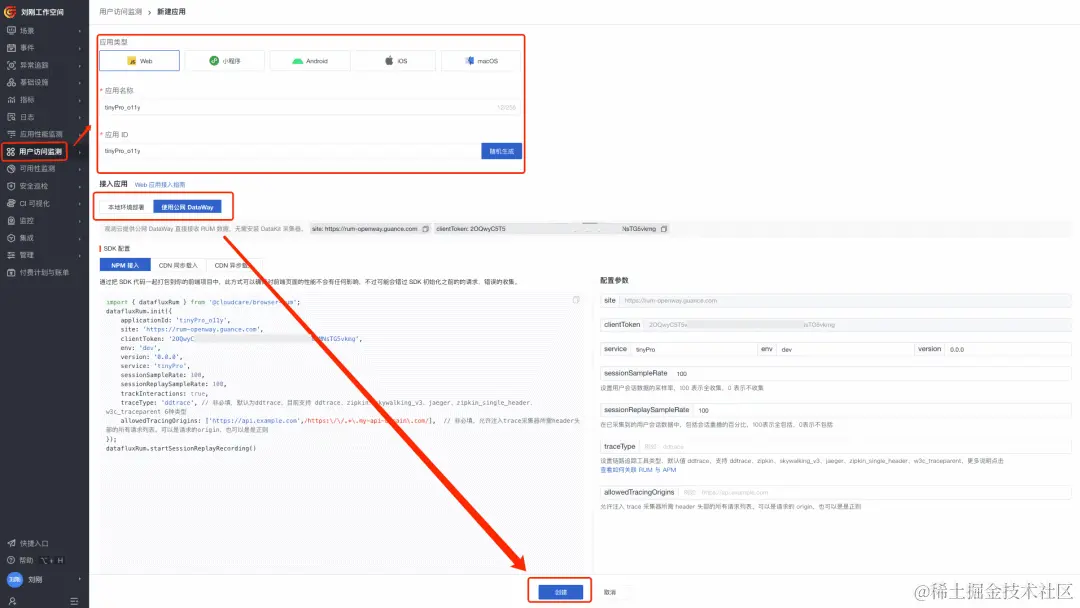Expand the 管理 sidebar submenu arrow
The height and width of the screenshot is (608, 1080).
(80, 255)
